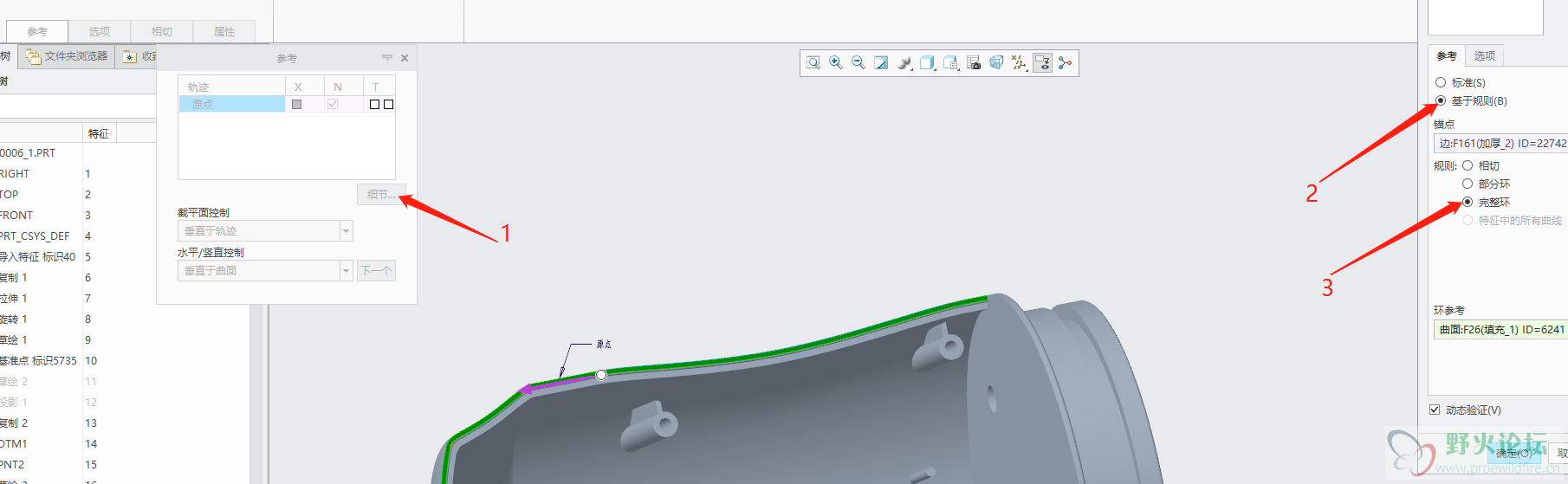The image size is (1568, 484).
Task: Toggle the first T checkbox for 原点
Action: point(374,104)
